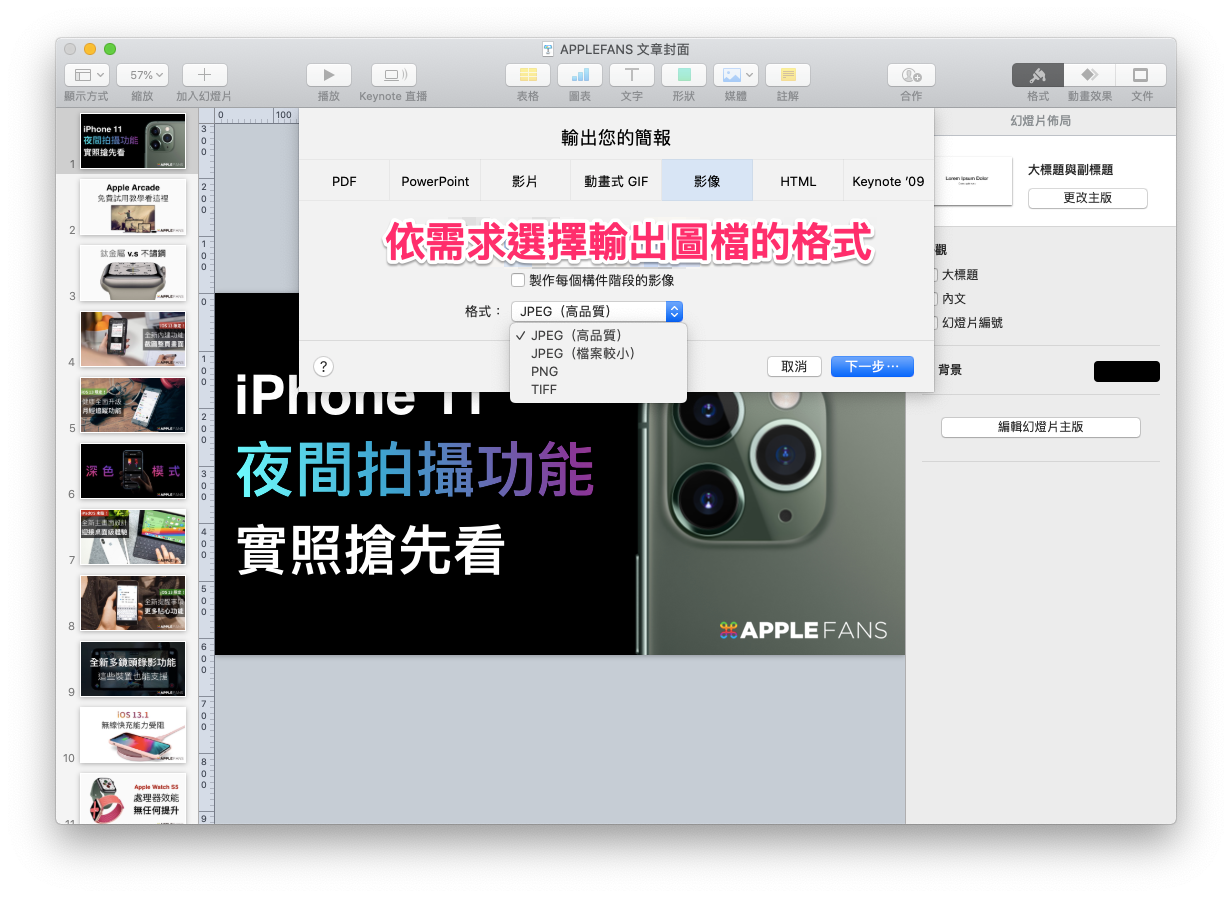The width and height of the screenshot is (1232, 898).
Task: Choose JPEG（高品質）from format list
Action: (x=598, y=335)
